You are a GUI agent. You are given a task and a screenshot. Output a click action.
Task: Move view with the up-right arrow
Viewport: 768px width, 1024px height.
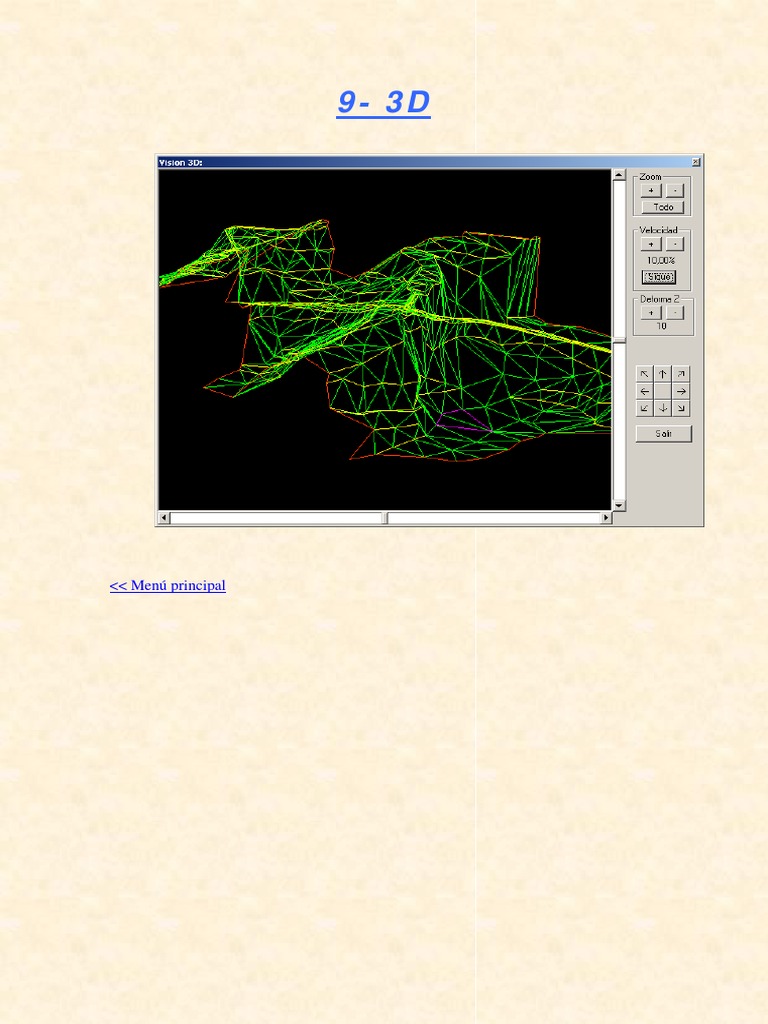pyautogui.click(x=681, y=374)
